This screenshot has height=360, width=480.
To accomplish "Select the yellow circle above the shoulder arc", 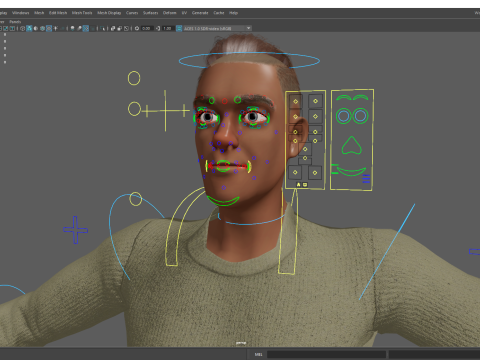I will [136, 199].
